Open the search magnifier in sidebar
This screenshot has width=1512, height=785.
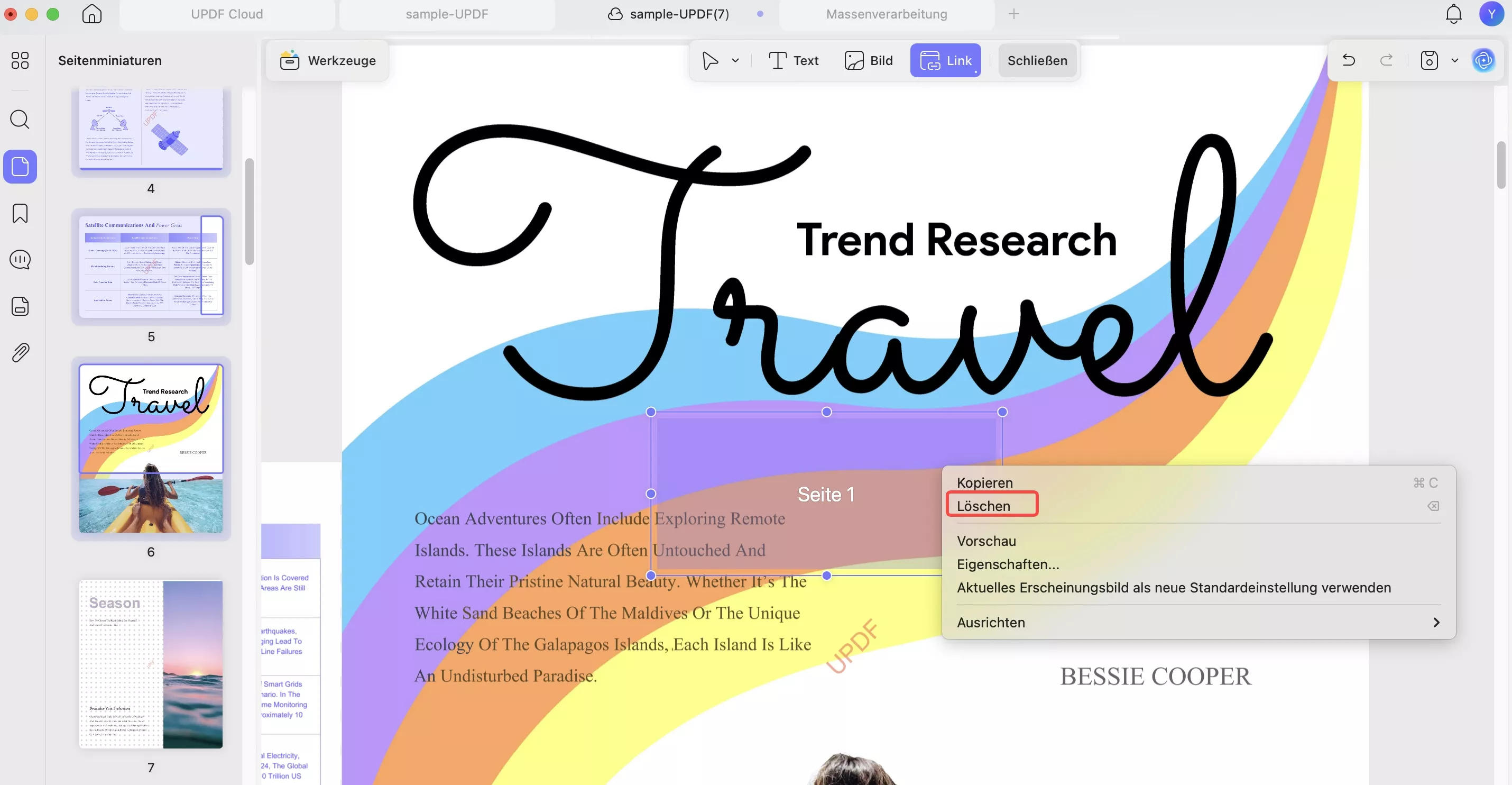tap(20, 119)
